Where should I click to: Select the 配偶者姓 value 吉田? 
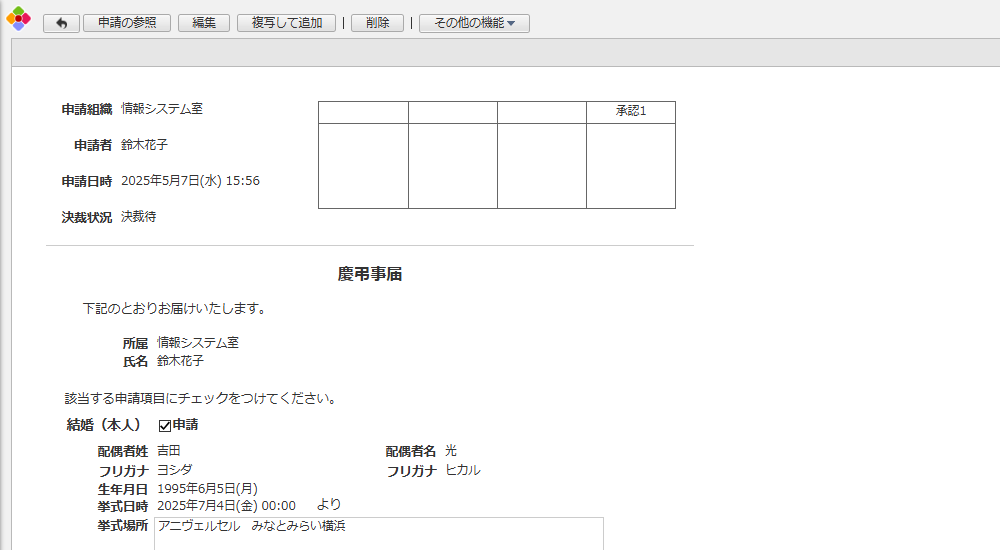[169, 451]
